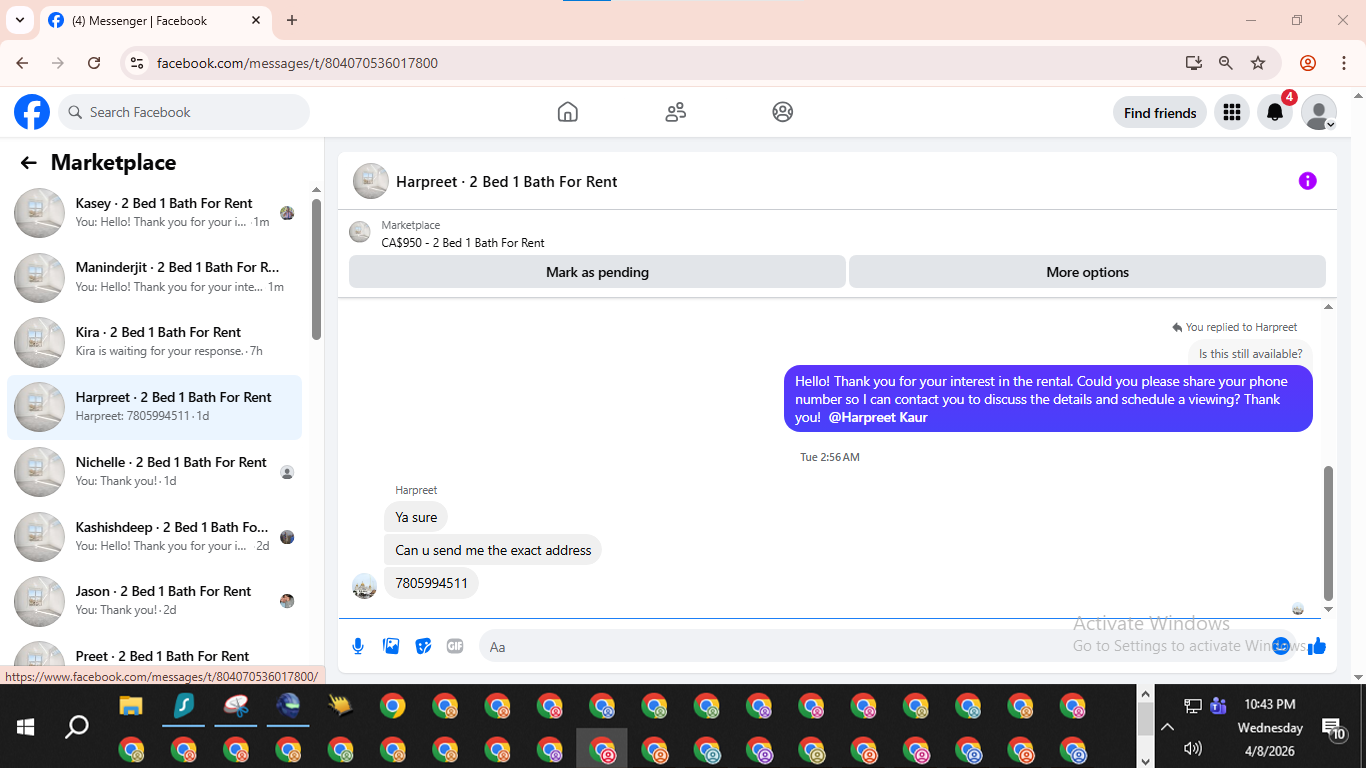Click the '7805994511' message bubble
Viewport: 1366px width, 768px height.
point(431,583)
